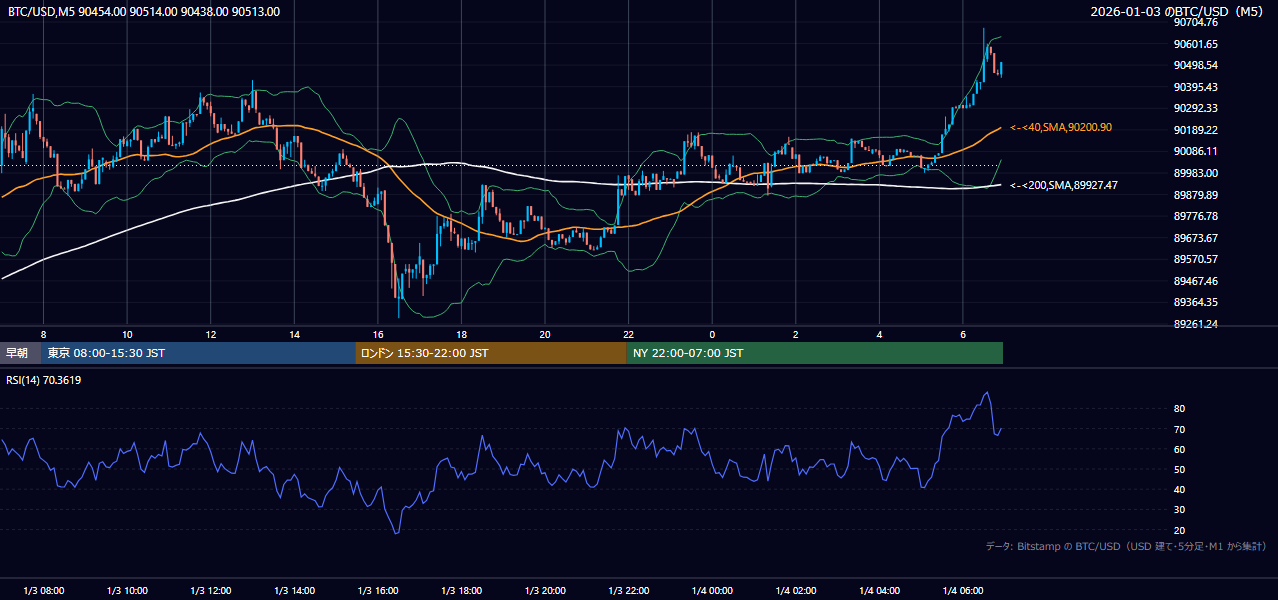
Task: Select the ロンドン 15:30-22:00 JST session bar
Action: [x=491, y=353]
